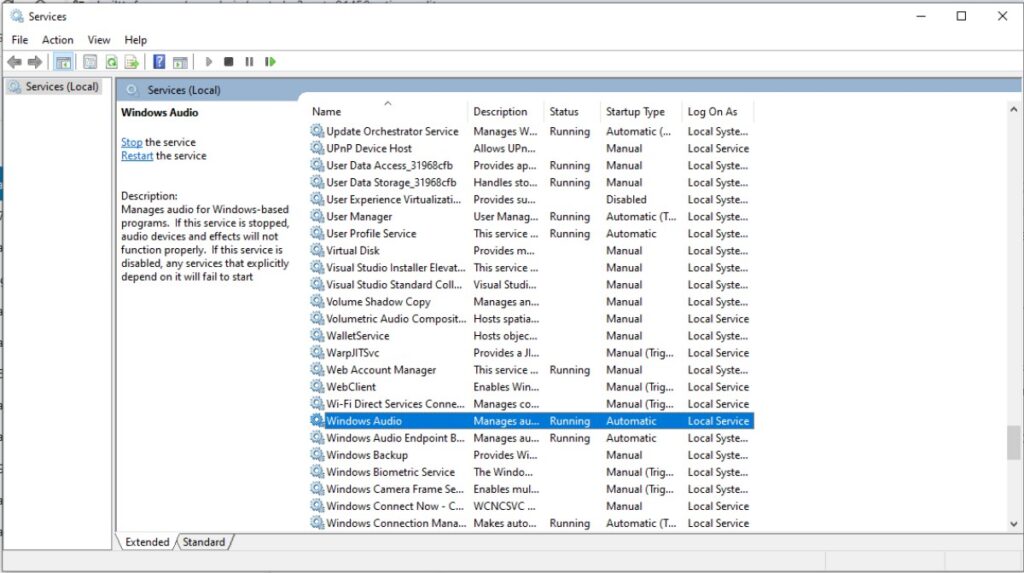Click the gear icon for WalletService
Viewport: 1024px width, 573px height.
(317, 336)
